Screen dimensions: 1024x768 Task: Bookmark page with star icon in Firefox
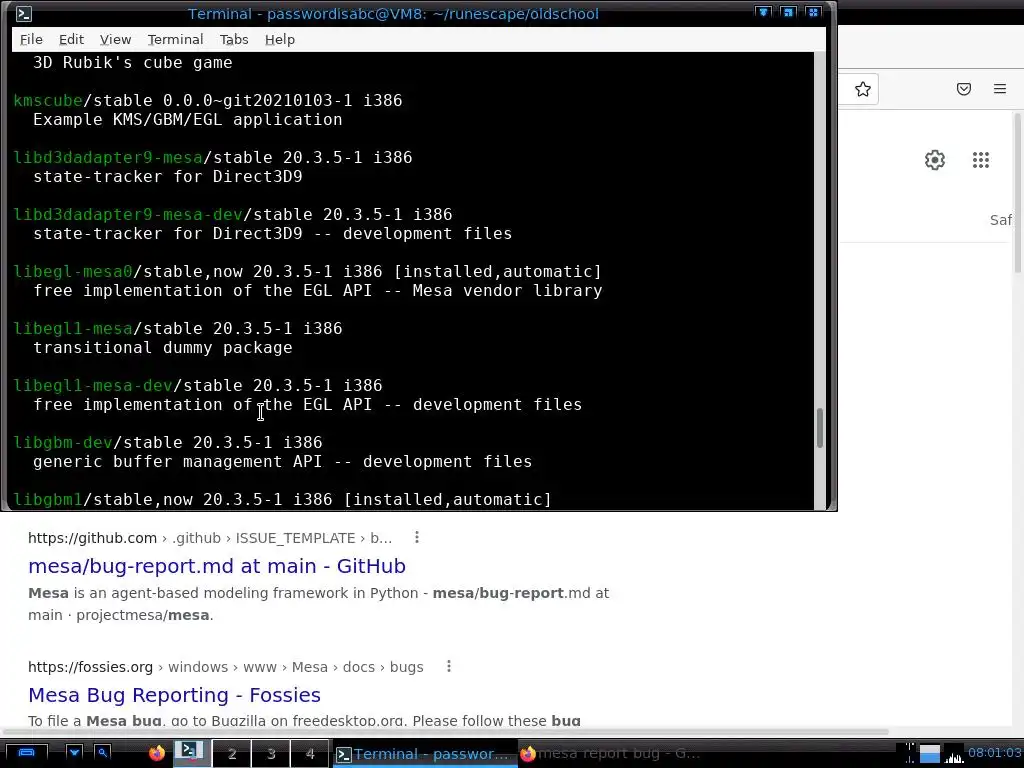pyautogui.click(x=863, y=89)
